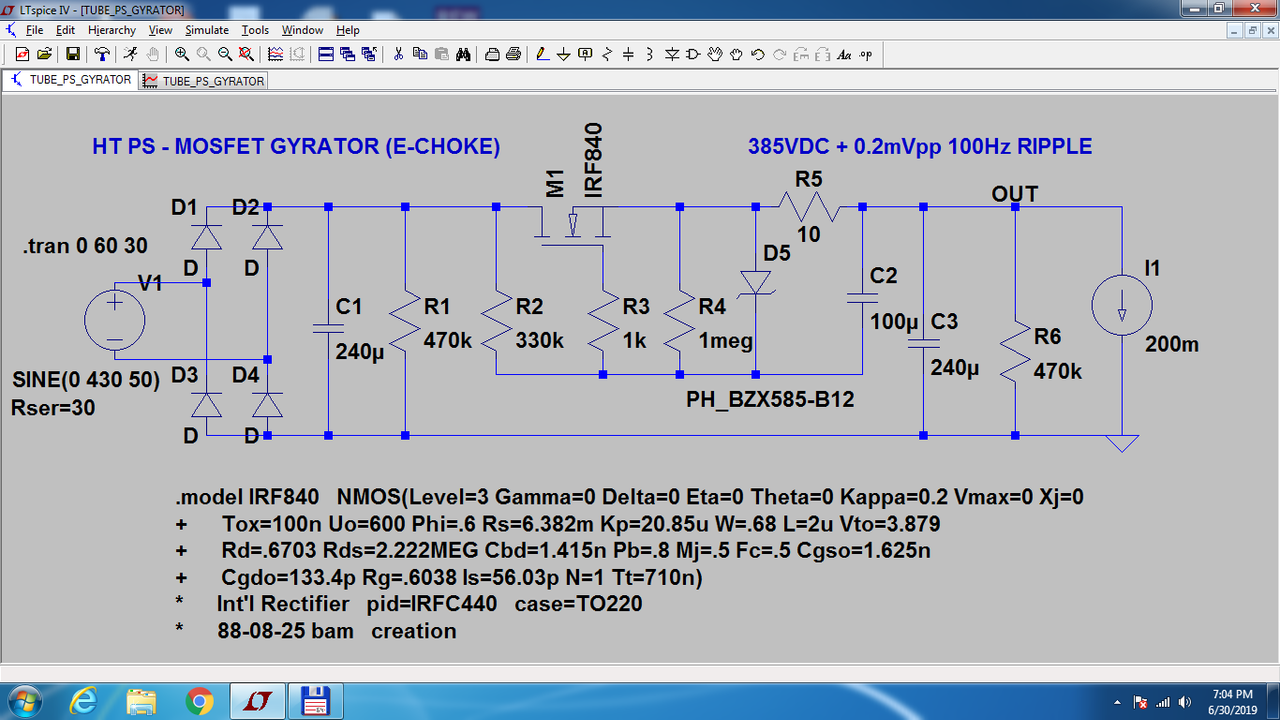The height and width of the screenshot is (720, 1280).
Task: Click the zoom to fit icon
Action: point(245,54)
